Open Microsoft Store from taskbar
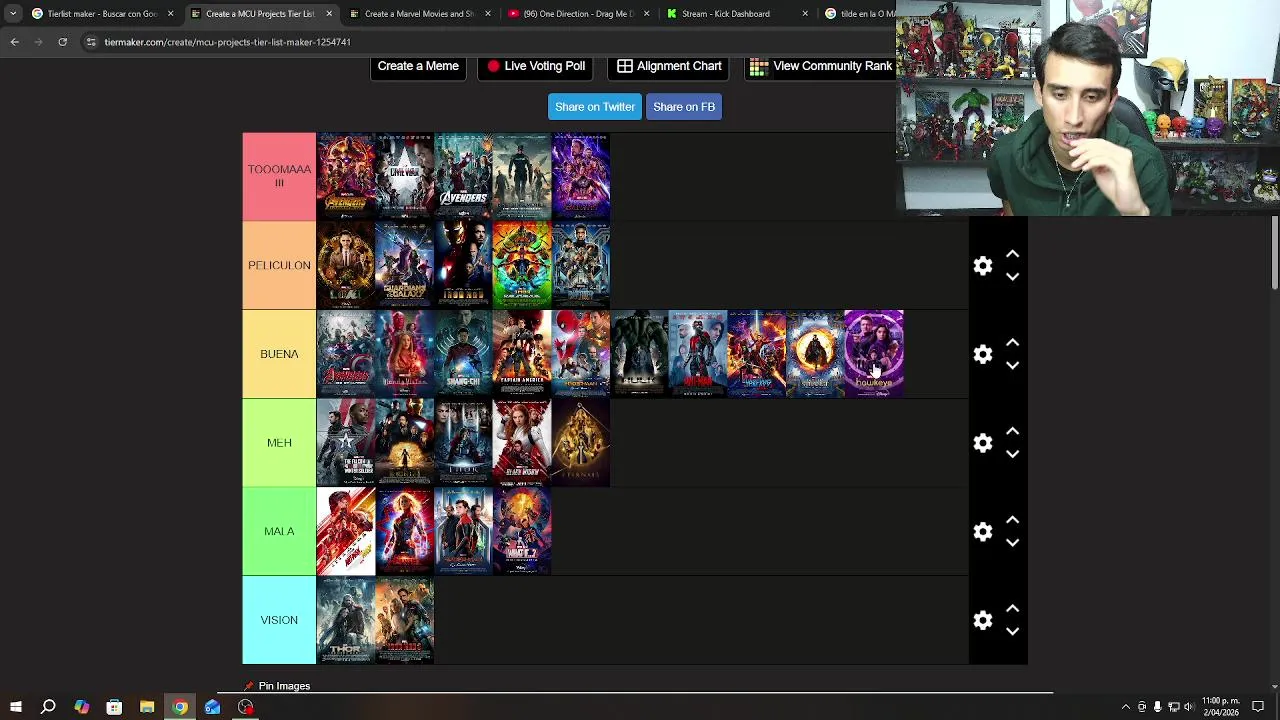This screenshot has width=1280, height=720. tap(114, 707)
